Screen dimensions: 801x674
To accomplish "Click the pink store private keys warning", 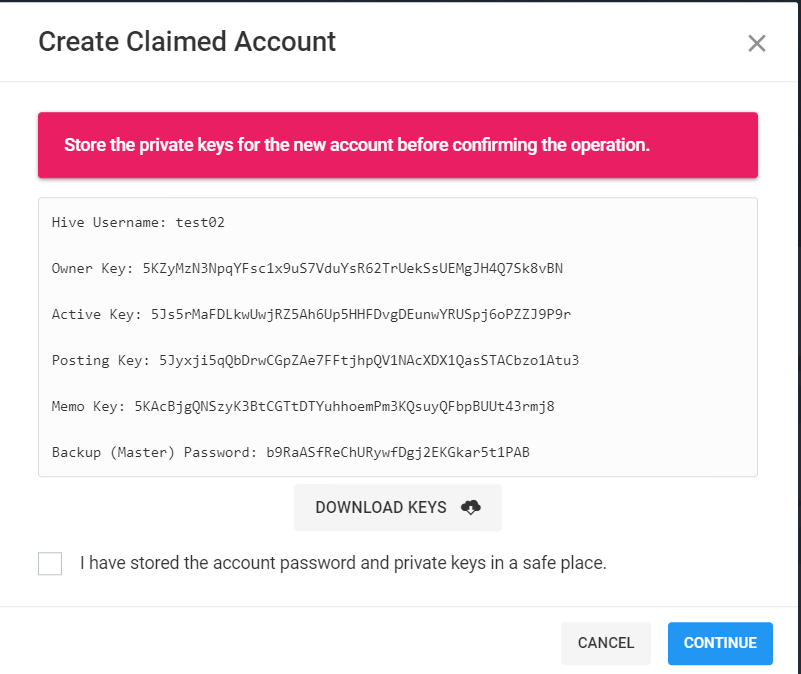I will tap(397, 145).
